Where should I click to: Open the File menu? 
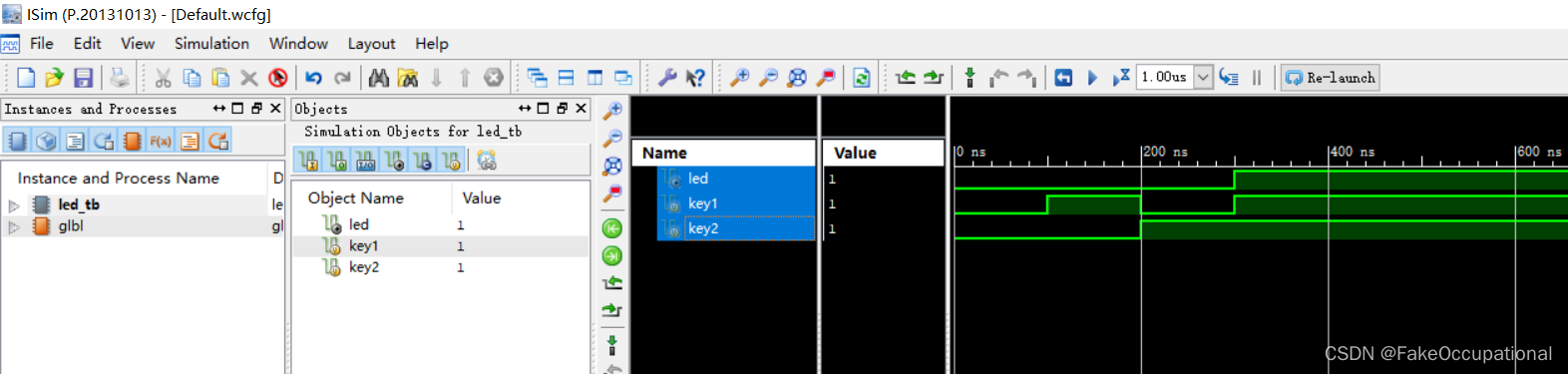point(42,44)
